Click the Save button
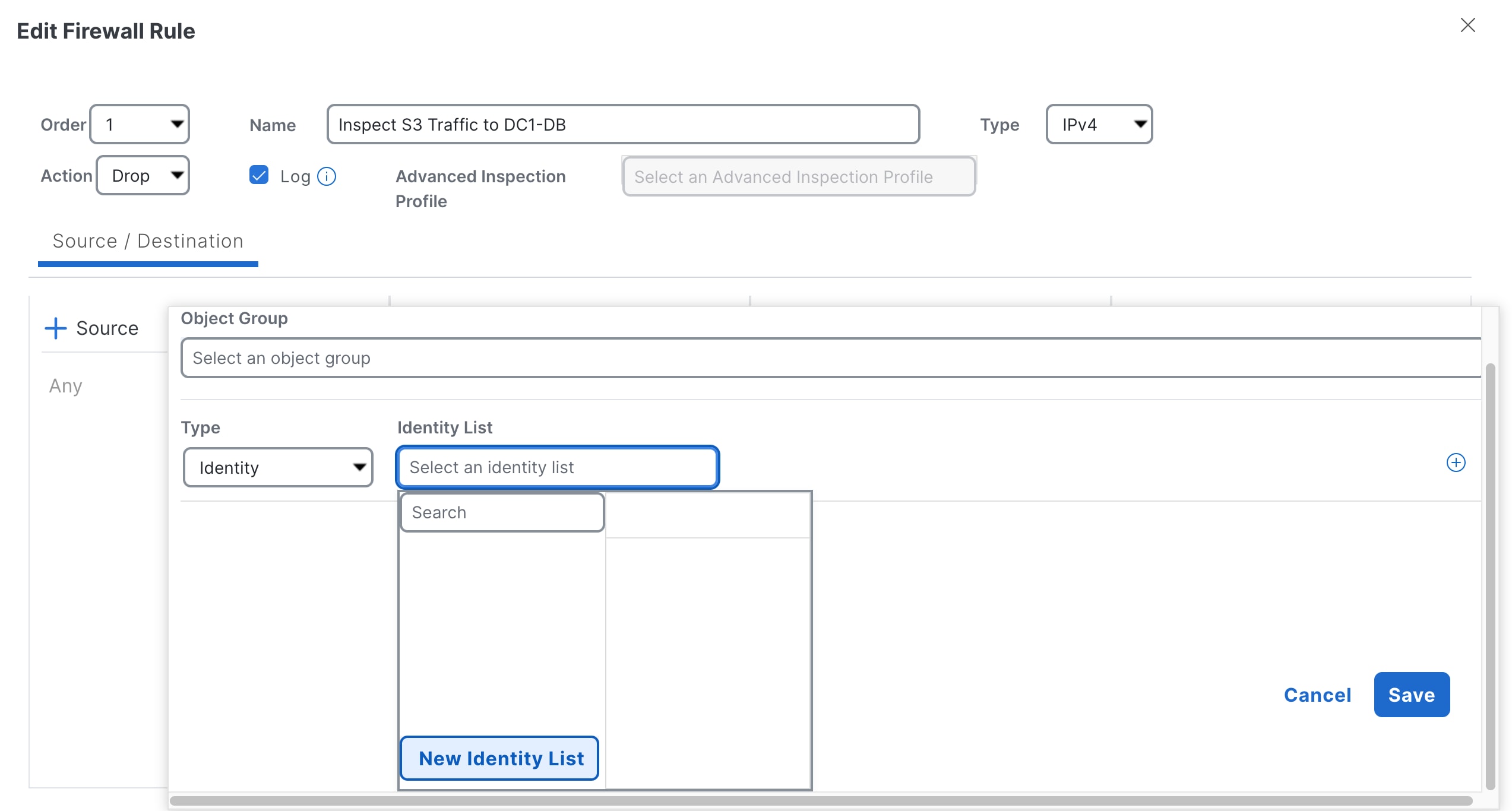The image size is (1512, 811). 1411,695
